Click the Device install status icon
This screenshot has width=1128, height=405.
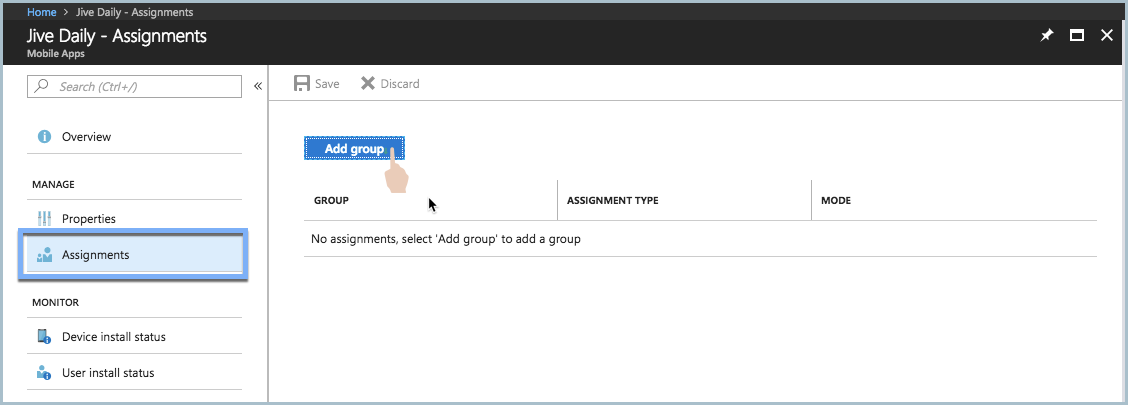[44, 337]
